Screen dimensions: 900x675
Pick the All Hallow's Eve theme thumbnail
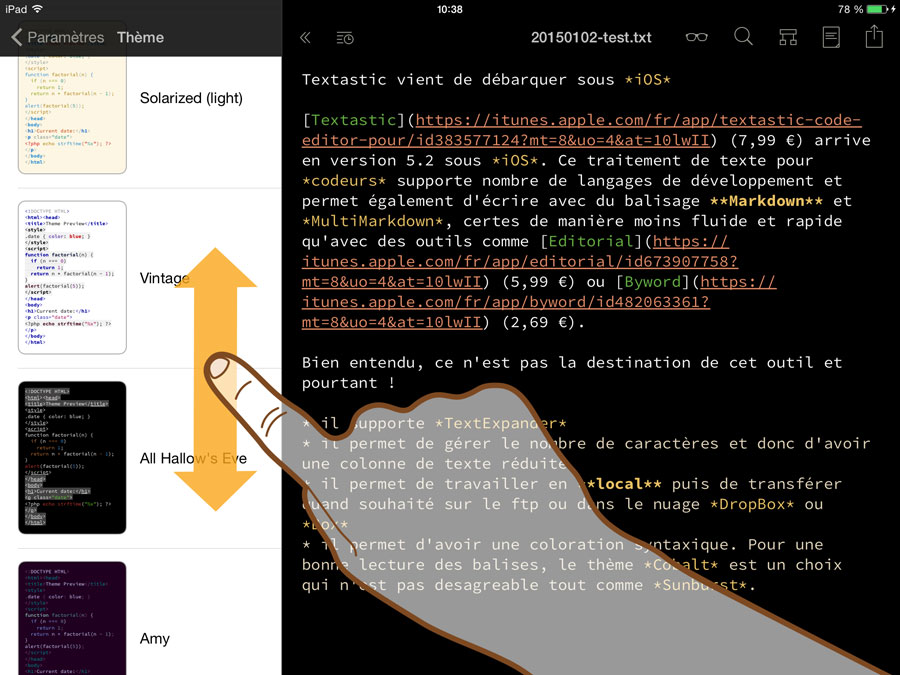72,457
